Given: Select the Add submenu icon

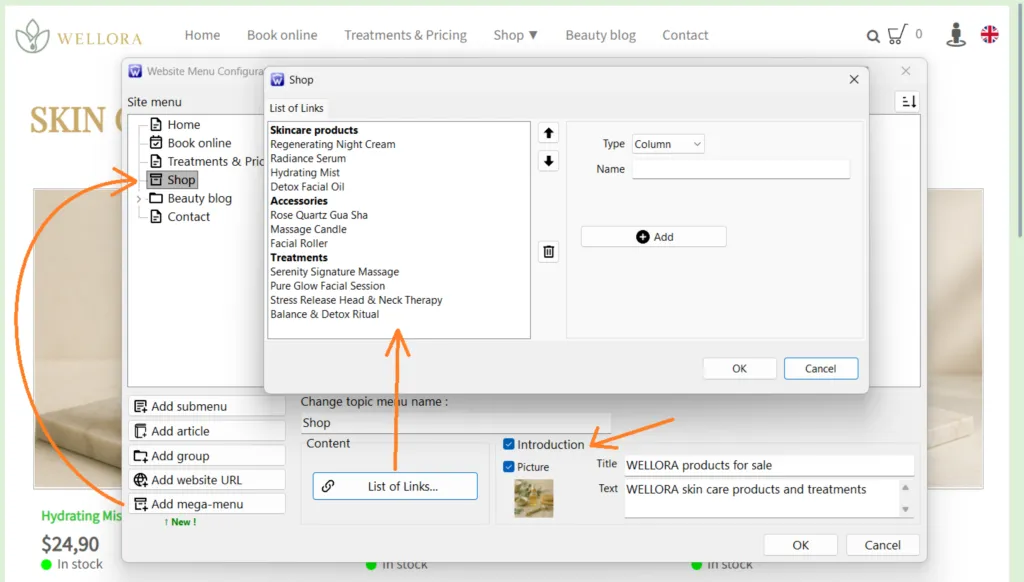Looking at the screenshot, I should click(x=139, y=406).
